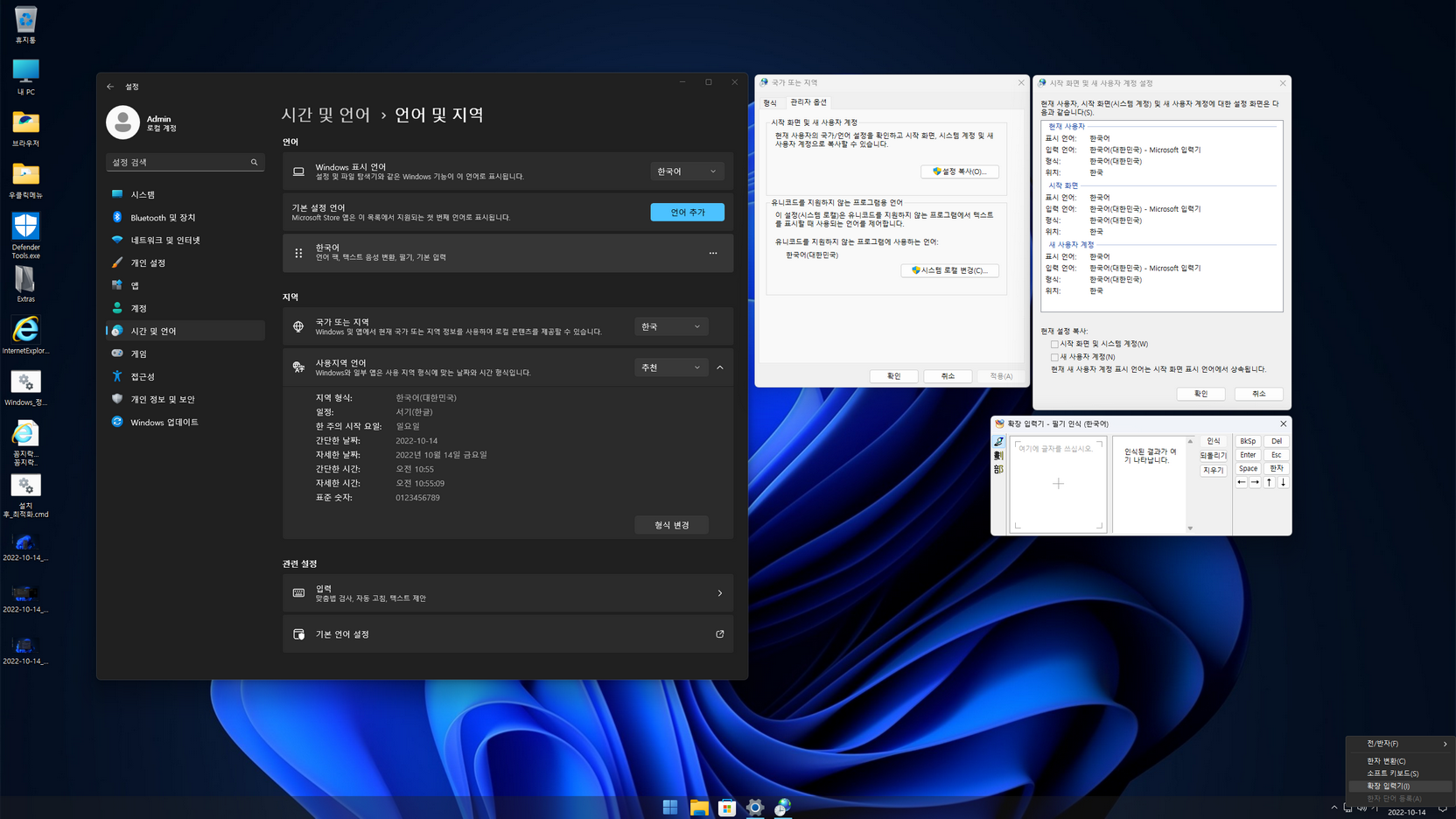The image size is (1456, 819).
Task: Click taskbar date 2022-10-14
Action: pos(1406,812)
